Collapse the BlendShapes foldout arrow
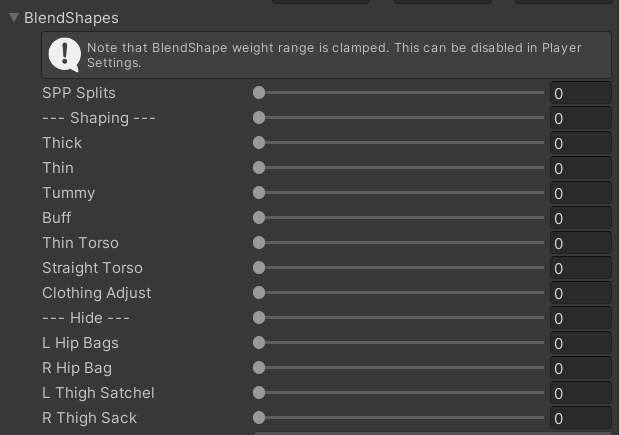619x435 pixels. [x=14, y=18]
